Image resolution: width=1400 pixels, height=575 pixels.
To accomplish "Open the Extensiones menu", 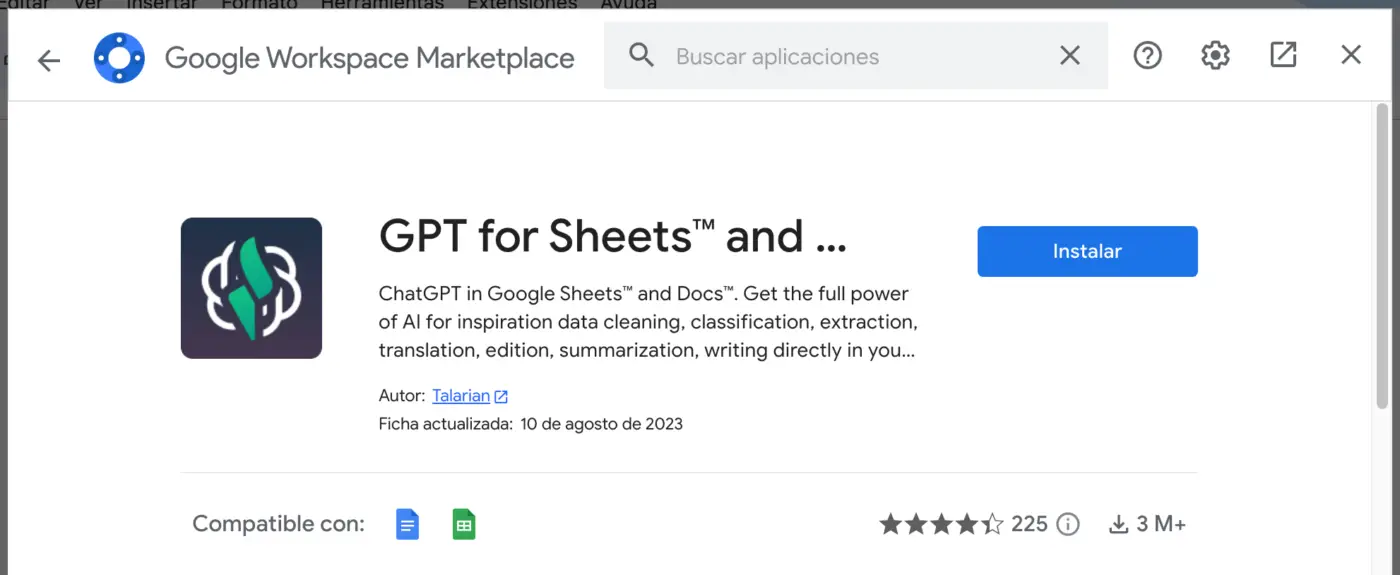I will 522,4.
